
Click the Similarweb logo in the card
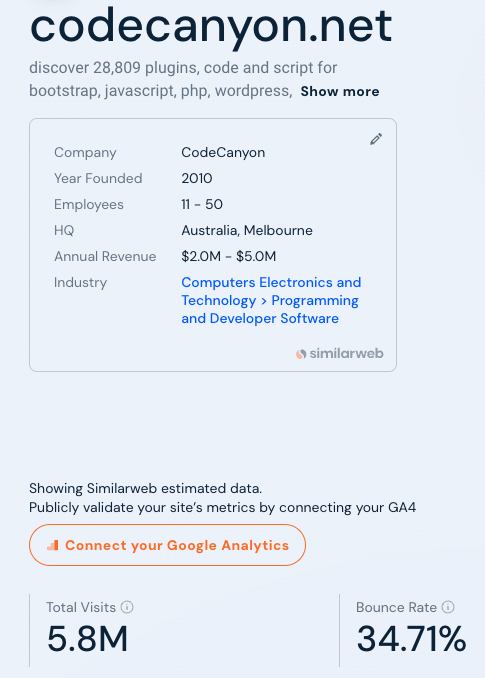pyautogui.click(x=340, y=354)
